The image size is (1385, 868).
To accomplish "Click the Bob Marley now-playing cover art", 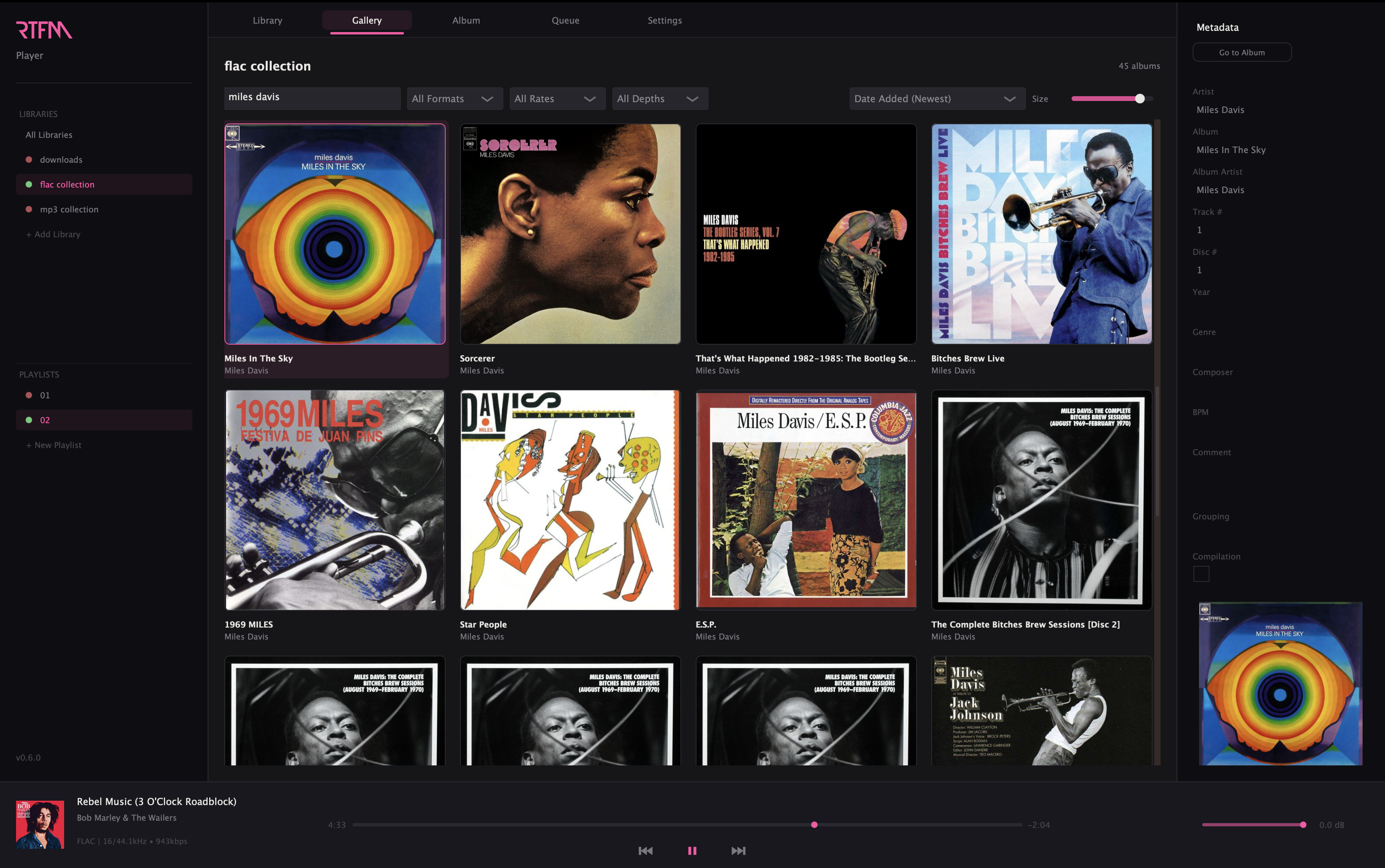I will [x=40, y=824].
